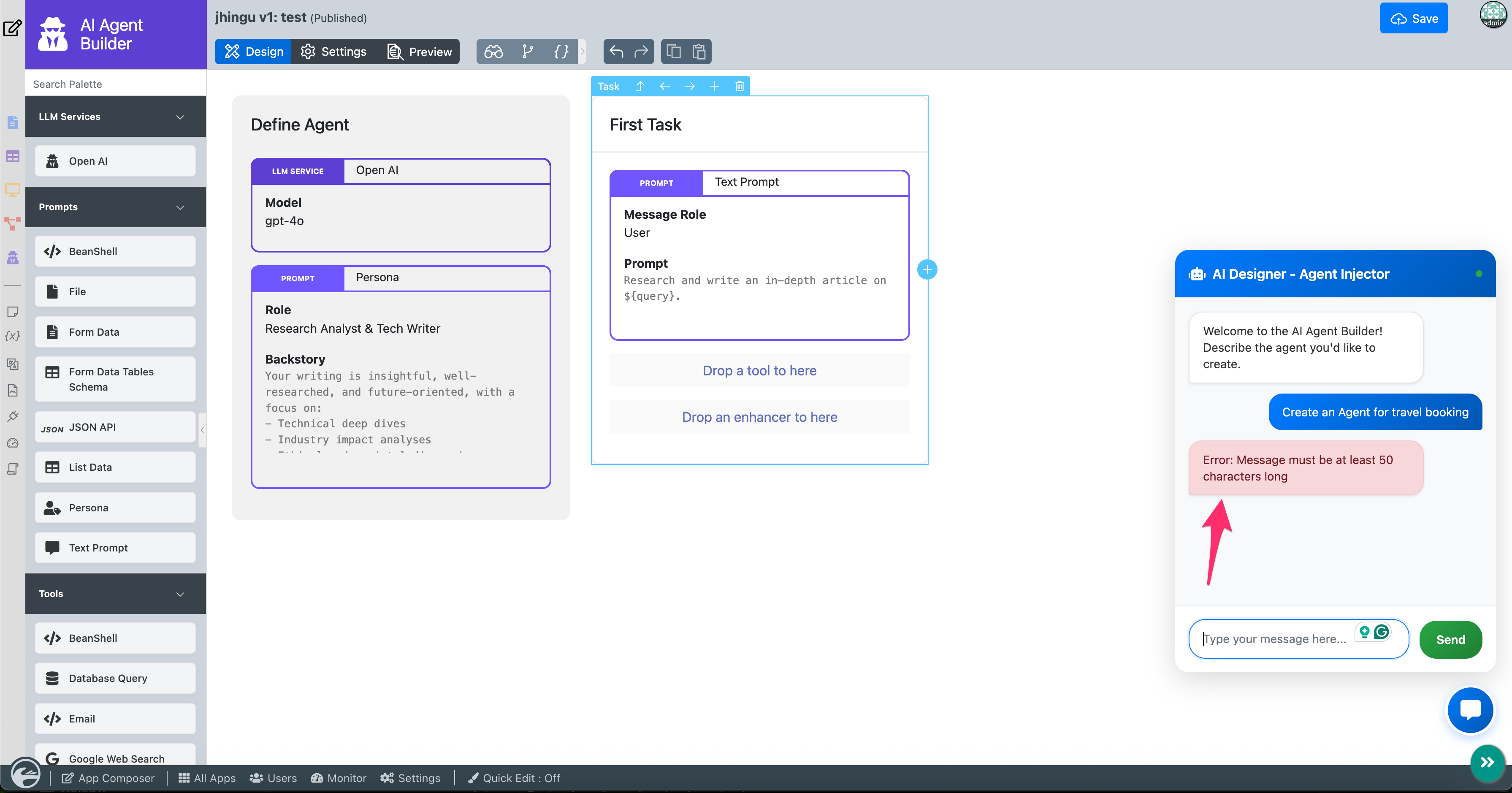Collapse the Tools palette section
This screenshot has height=793, width=1512.
116,593
